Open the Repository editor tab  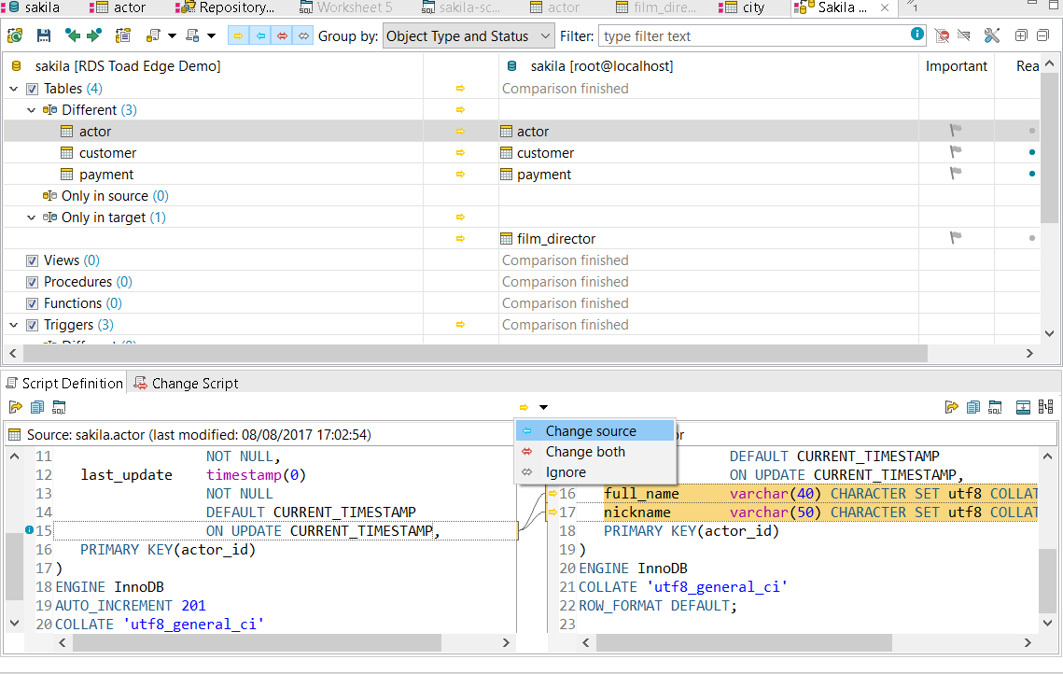(x=225, y=8)
